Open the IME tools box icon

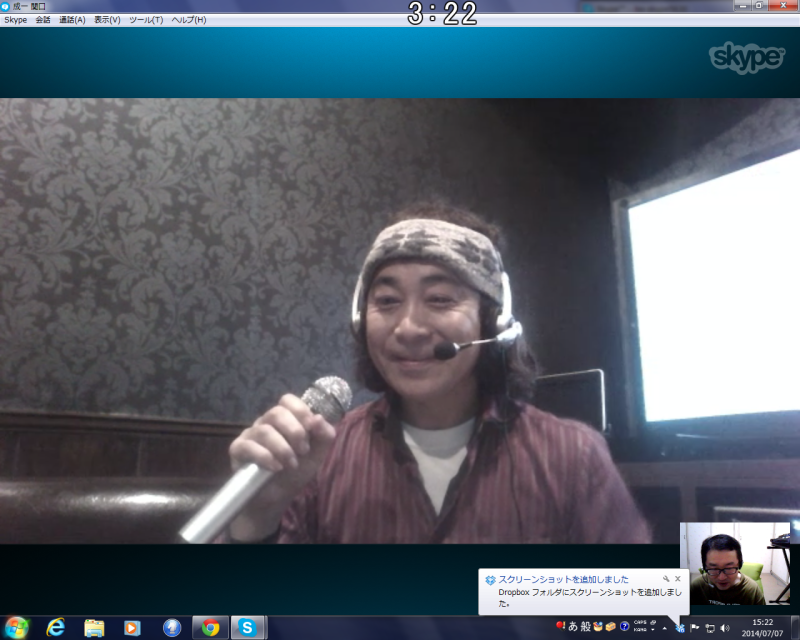pos(598,626)
